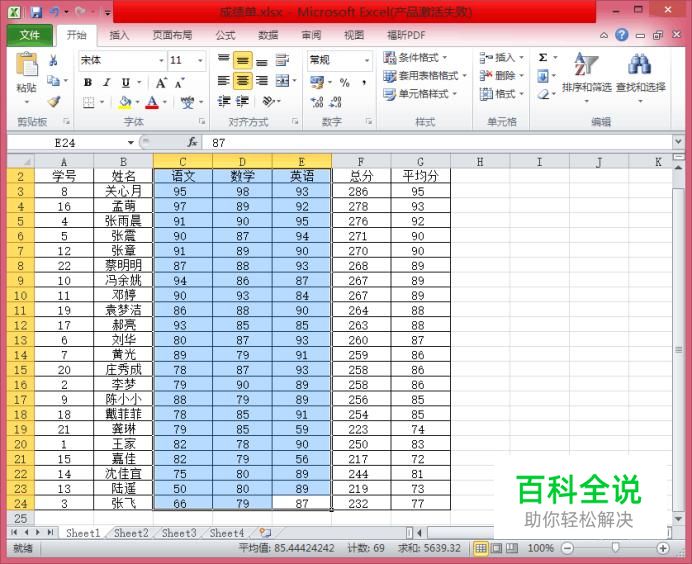Image resolution: width=692 pixels, height=564 pixels.
Task: Open Sort and Filter
Action: [587, 76]
